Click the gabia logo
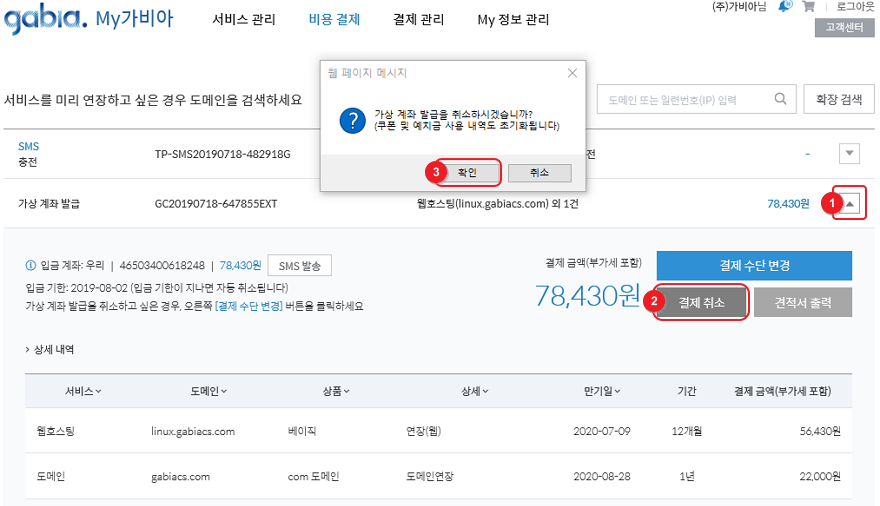The height and width of the screenshot is (506, 880). coord(46,20)
